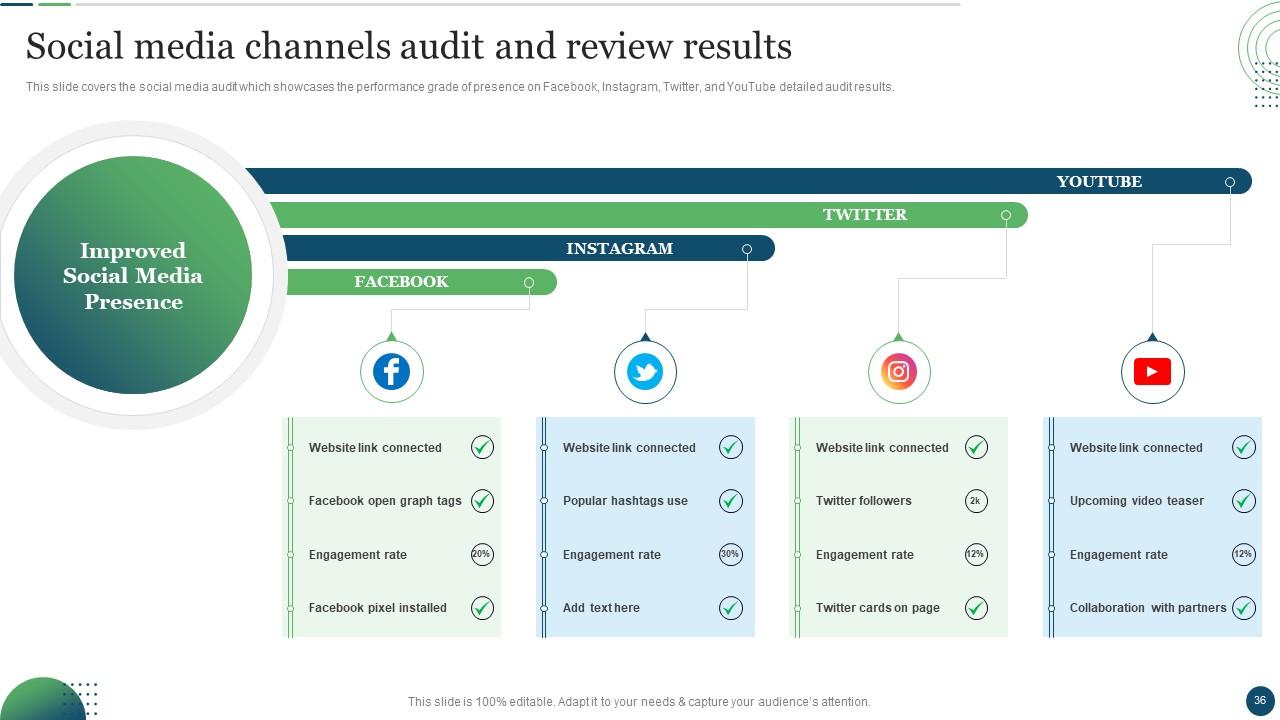Click the Twitter bird logo icon
1280x720 pixels.
(x=645, y=372)
